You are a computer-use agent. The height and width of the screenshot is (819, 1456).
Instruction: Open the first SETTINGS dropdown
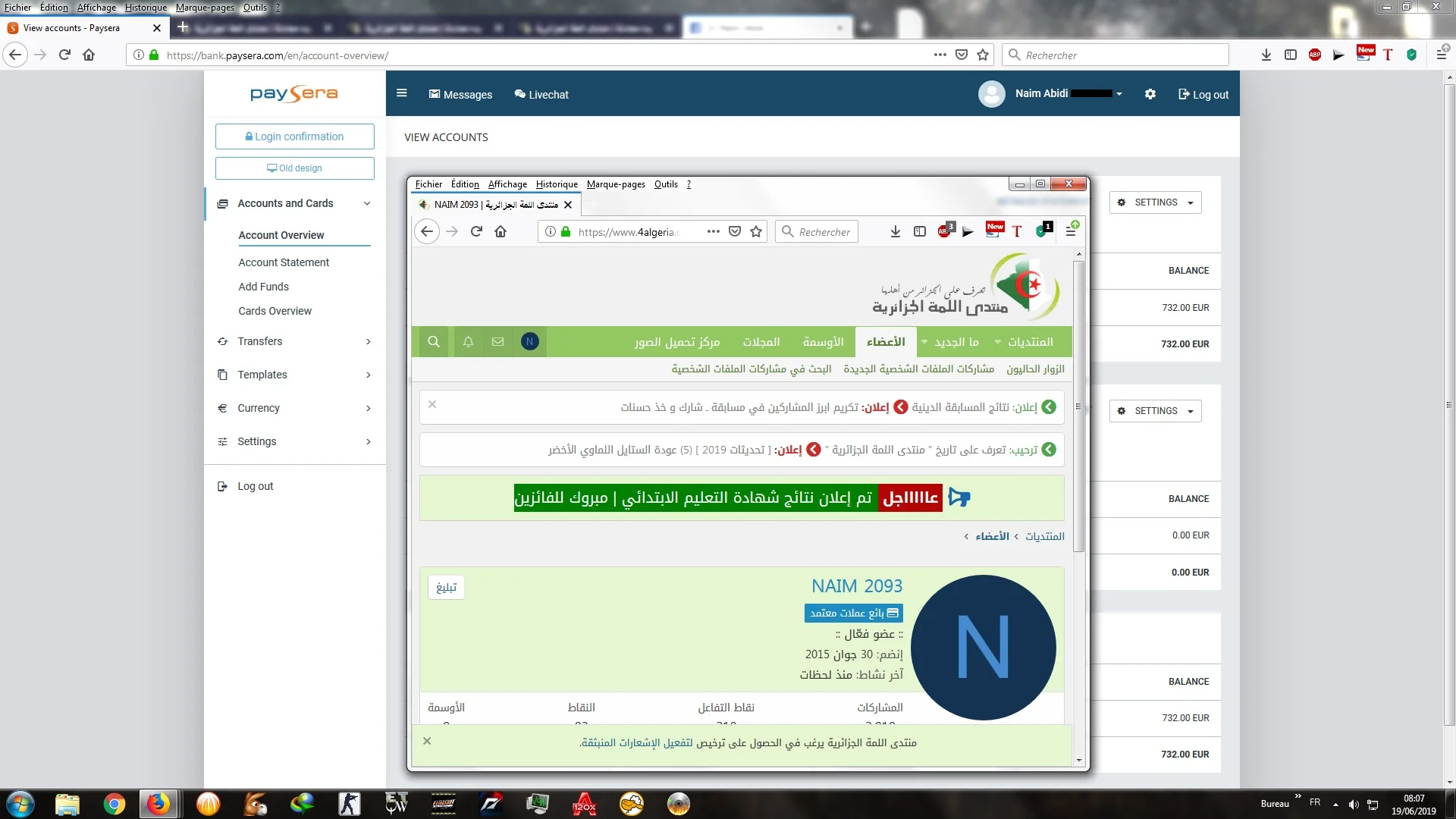(1155, 202)
